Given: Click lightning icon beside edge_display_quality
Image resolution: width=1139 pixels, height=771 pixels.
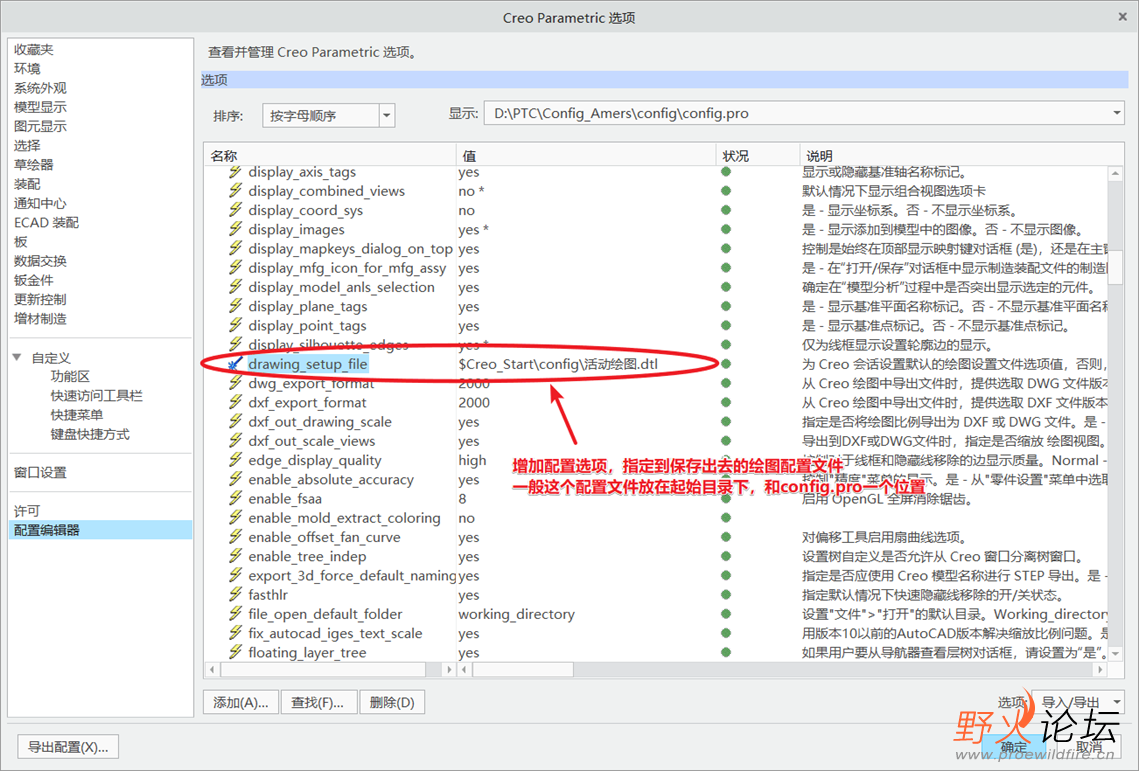Looking at the screenshot, I should [235, 460].
